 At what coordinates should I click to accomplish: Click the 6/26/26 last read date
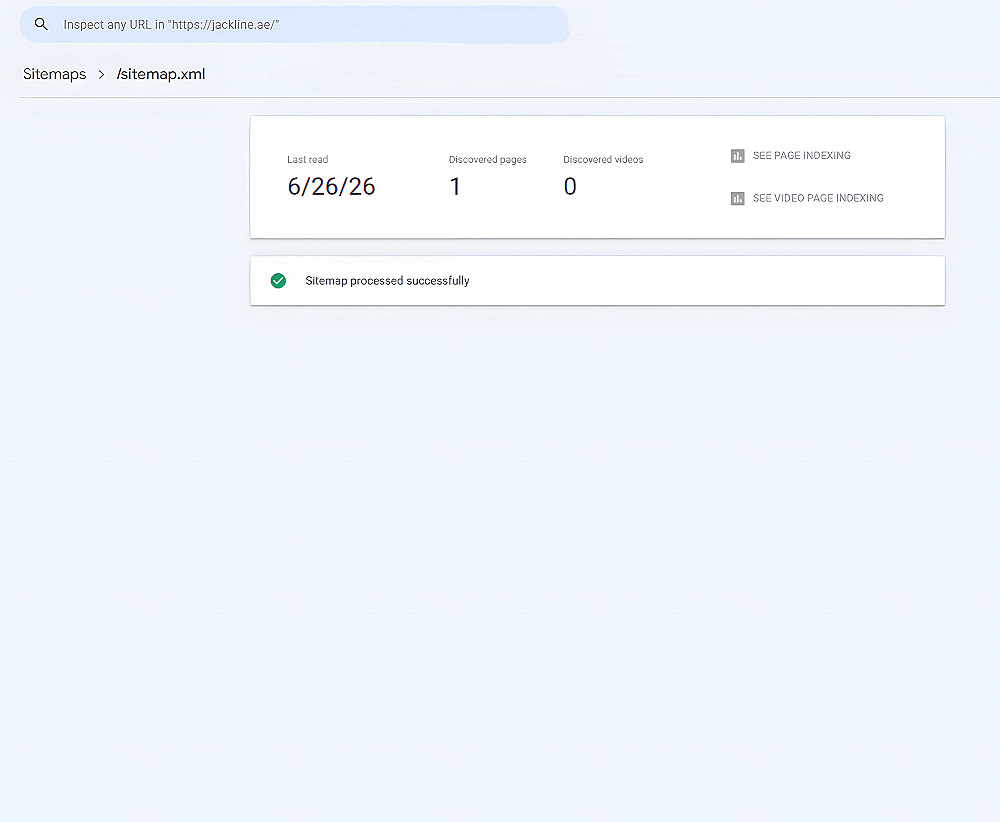331,186
